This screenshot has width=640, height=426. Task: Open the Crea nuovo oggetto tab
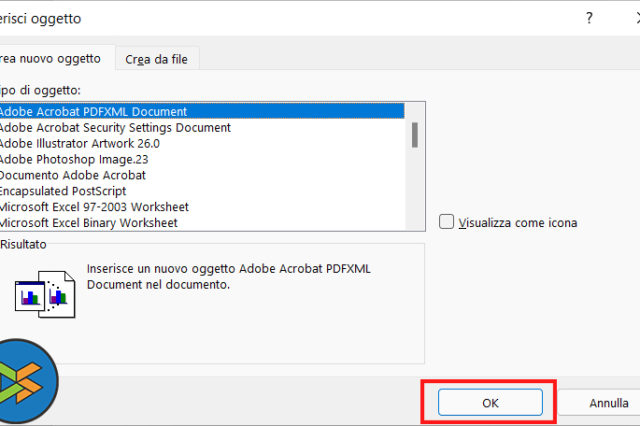coord(55,59)
